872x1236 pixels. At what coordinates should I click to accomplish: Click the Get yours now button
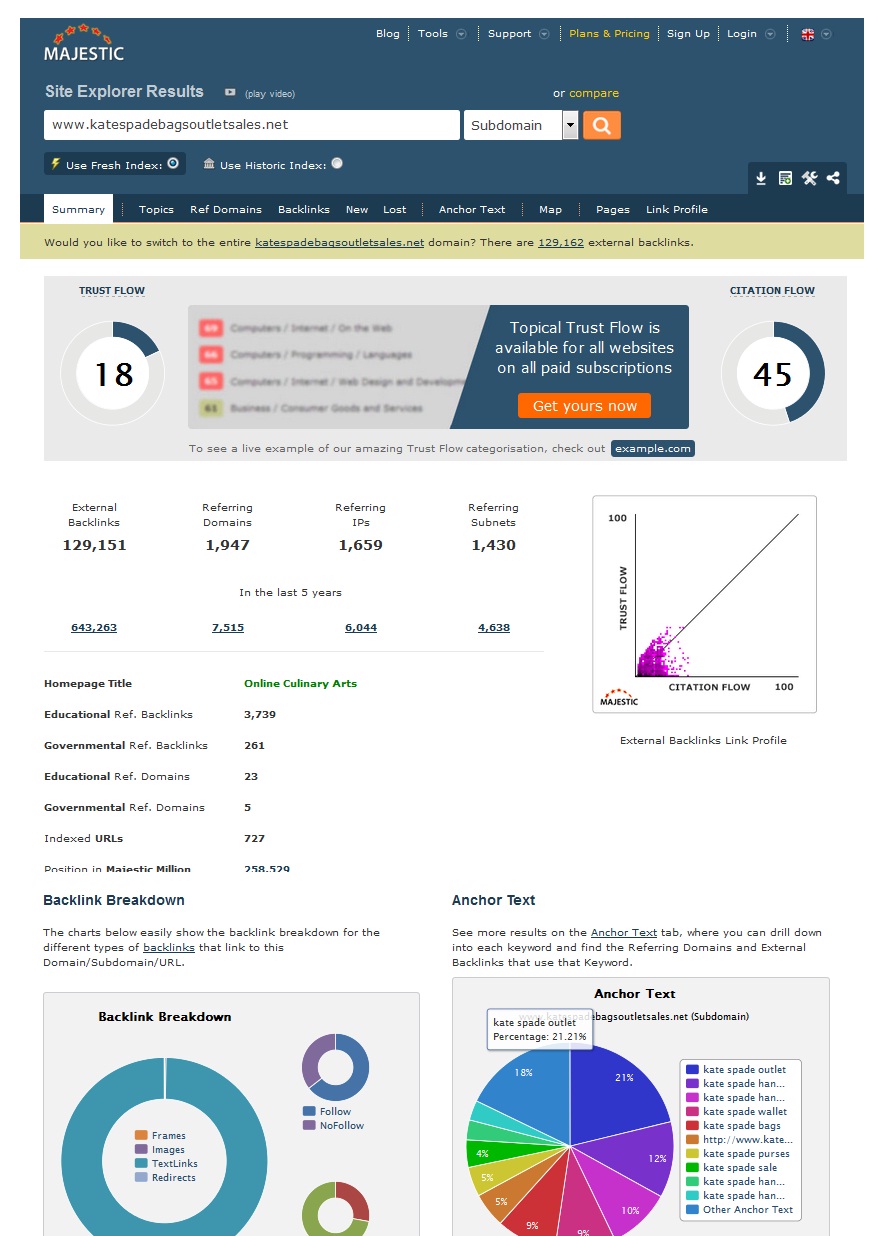click(585, 406)
